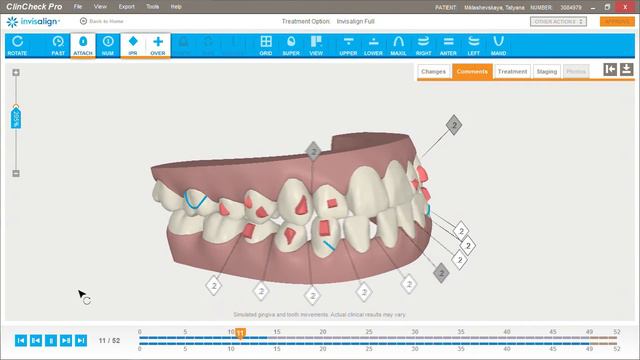Toggle IPR display
640x360 pixels.
click(133, 45)
